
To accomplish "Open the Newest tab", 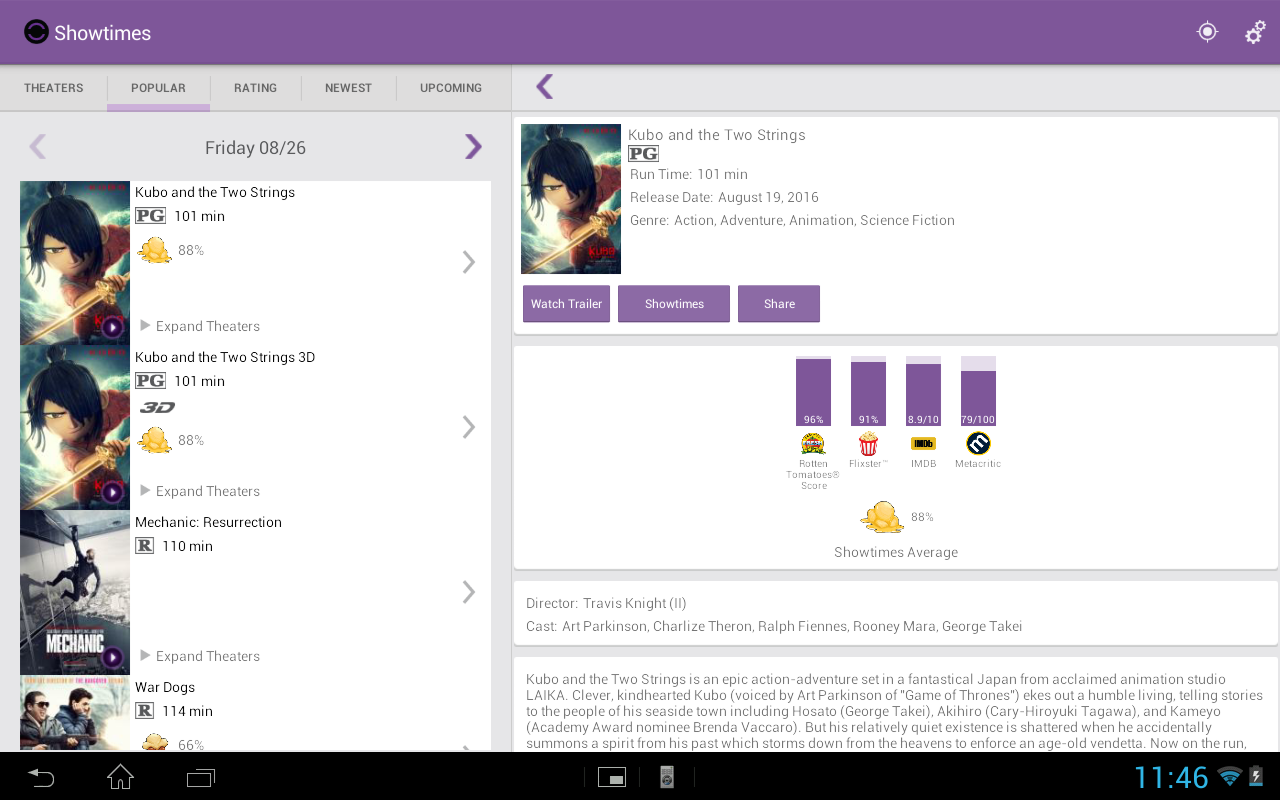I will (x=348, y=88).
